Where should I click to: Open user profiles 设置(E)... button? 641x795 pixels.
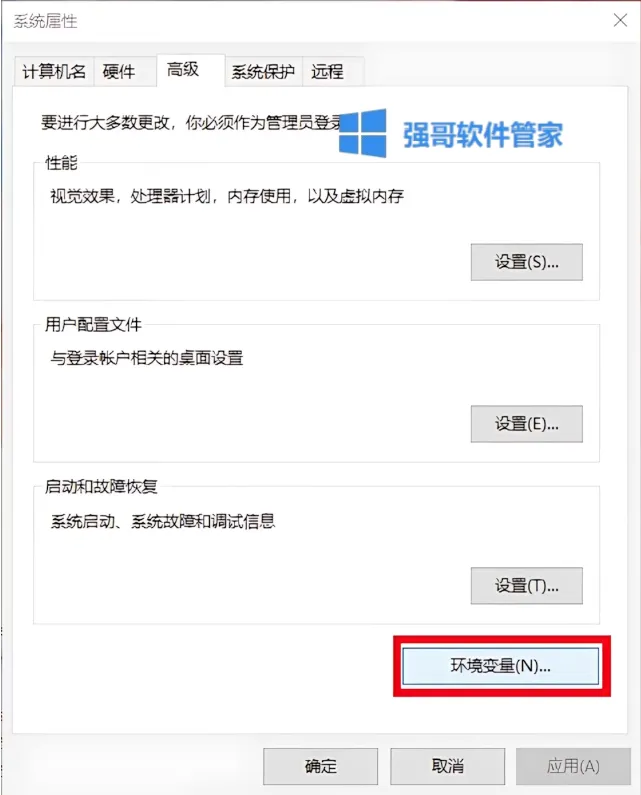click(x=526, y=424)
